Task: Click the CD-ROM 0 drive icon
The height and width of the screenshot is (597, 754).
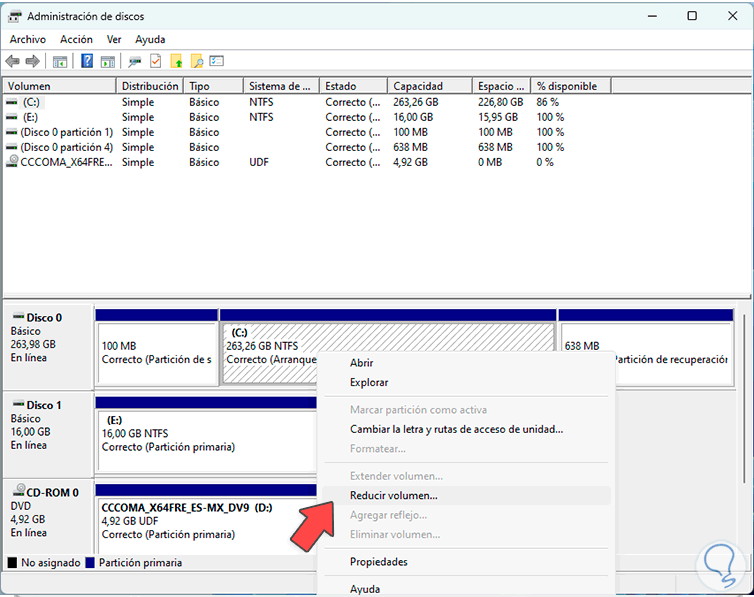Action: [19, 490]
